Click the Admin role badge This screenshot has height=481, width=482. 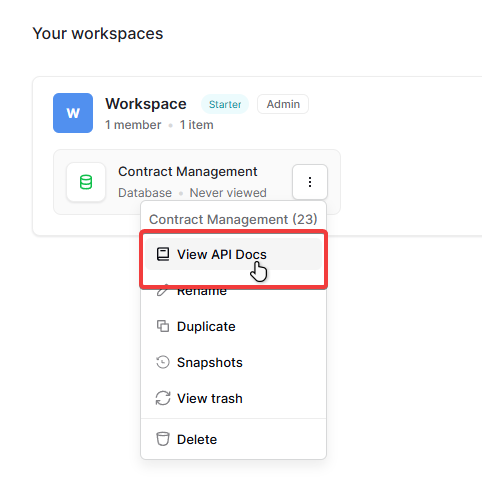283,104
